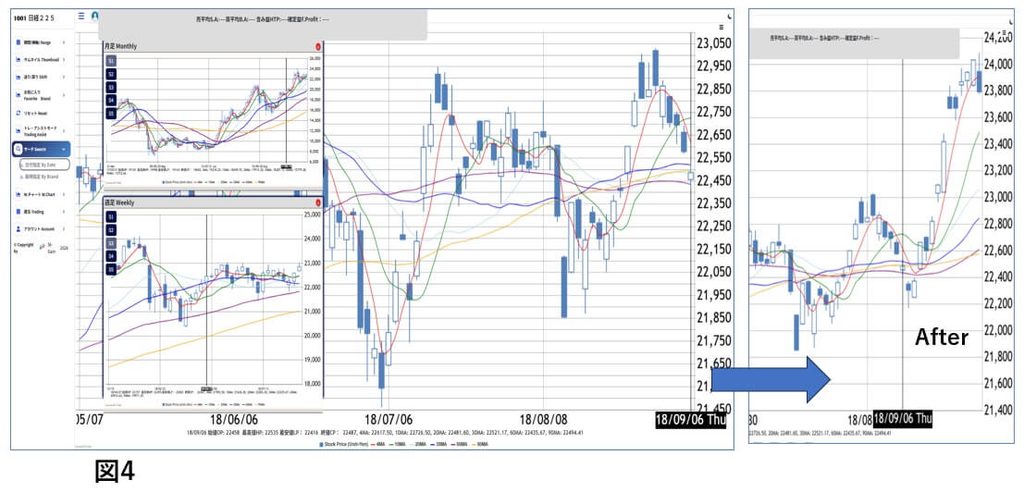Image resolution: width=1024 pixels, height=491 pixels.
Task: Select By Date search option
Action: (x=44, y=165)
